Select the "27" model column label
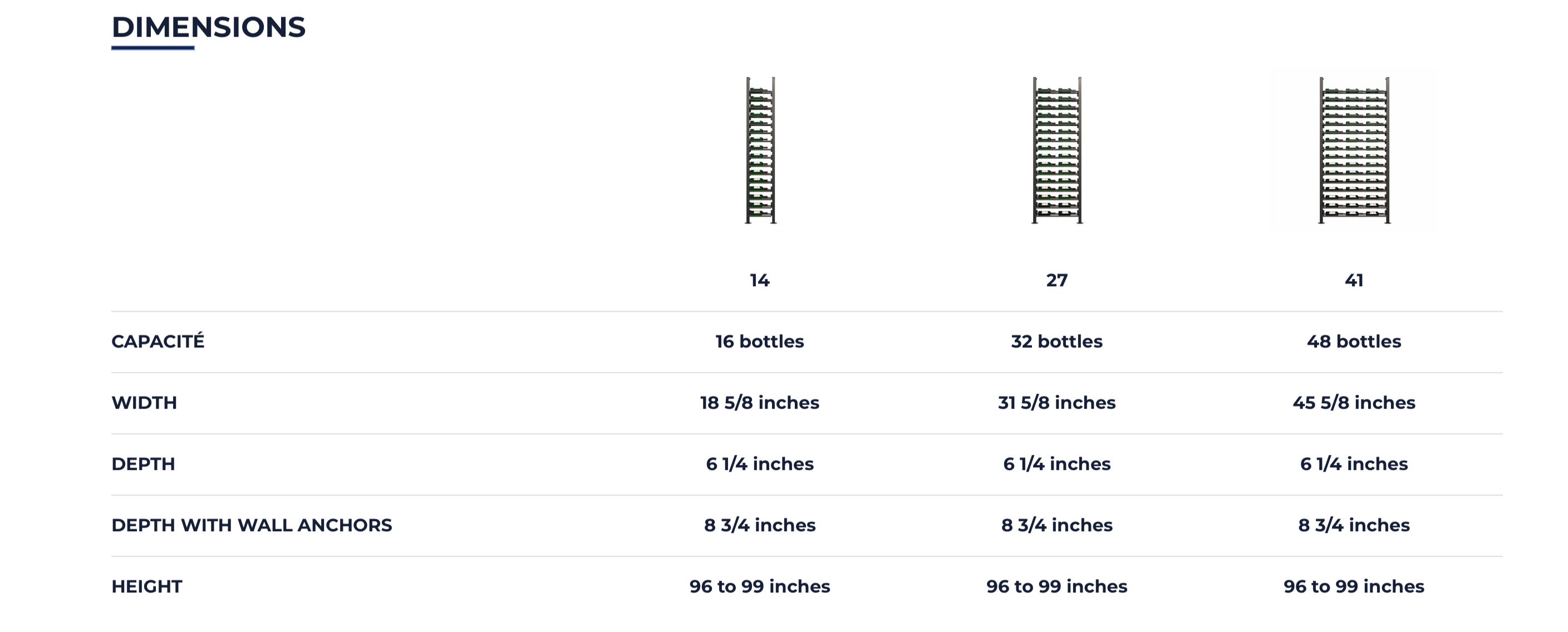Image resolution: width=1568 pixels, height=632 pixels. pos(1056,281)
